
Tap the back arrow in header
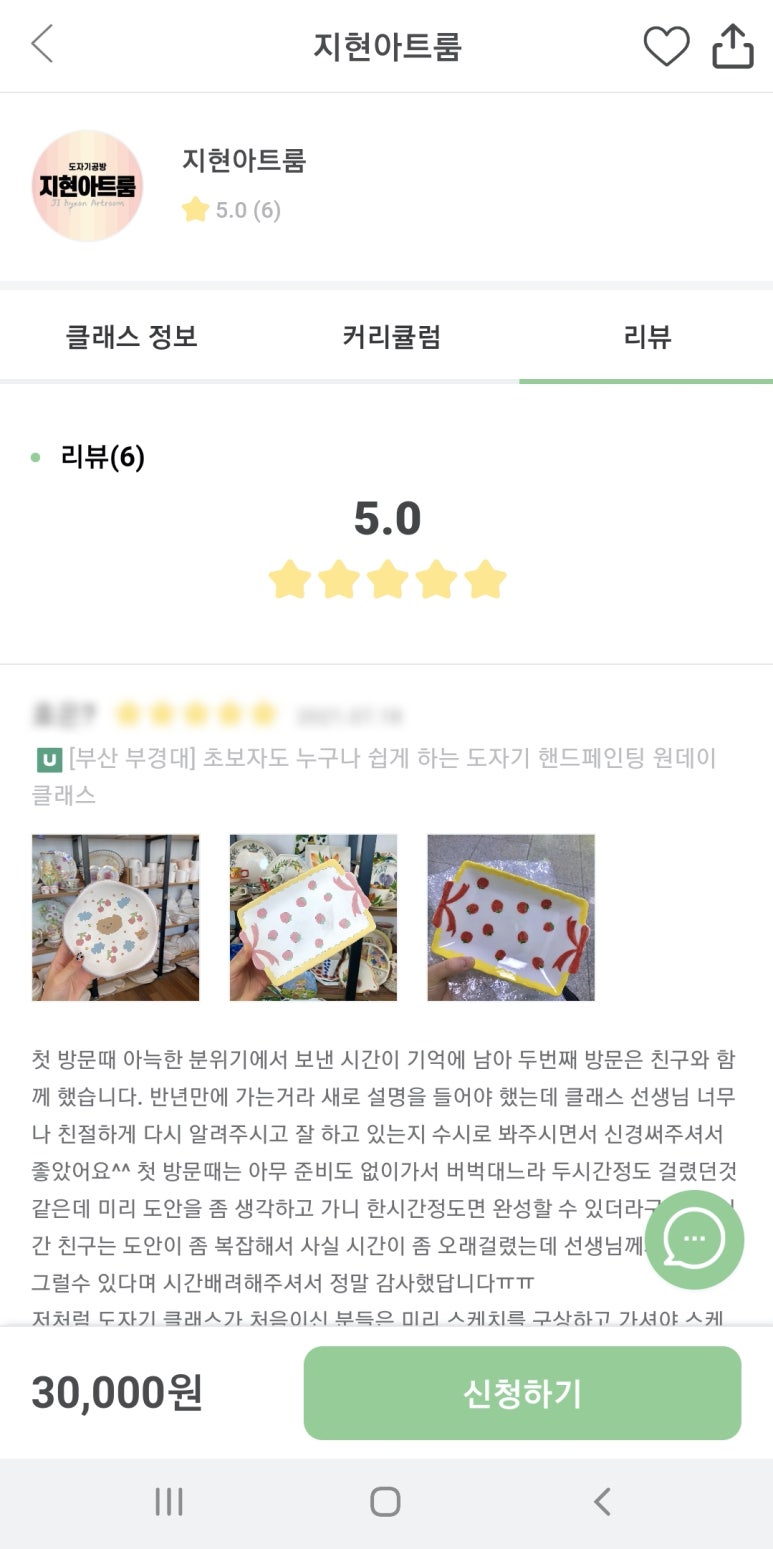coord(42,45)
